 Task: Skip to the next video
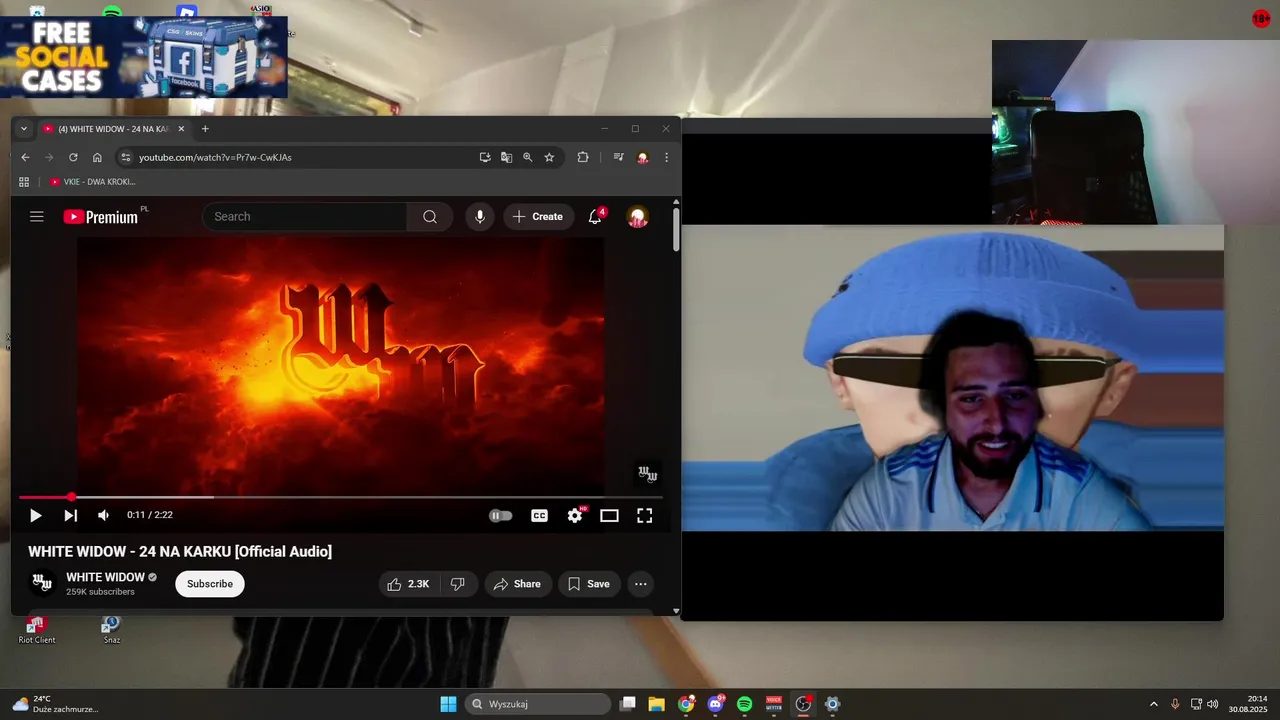pyautogui.click(x=70, y=515)
